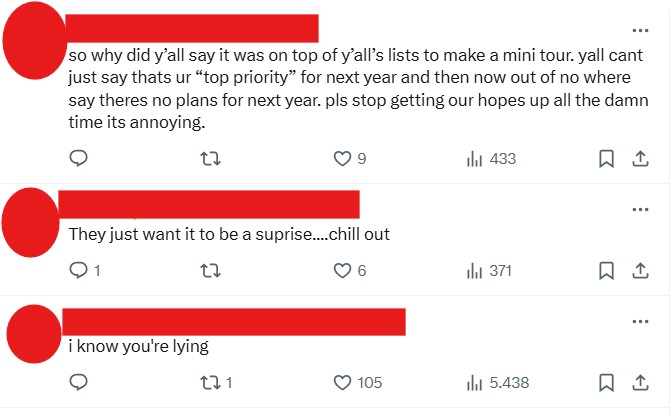This screenshot has height=416, width=671.
Task: Share the mini tour complaint tweet
Action: (x=639, y=159)
